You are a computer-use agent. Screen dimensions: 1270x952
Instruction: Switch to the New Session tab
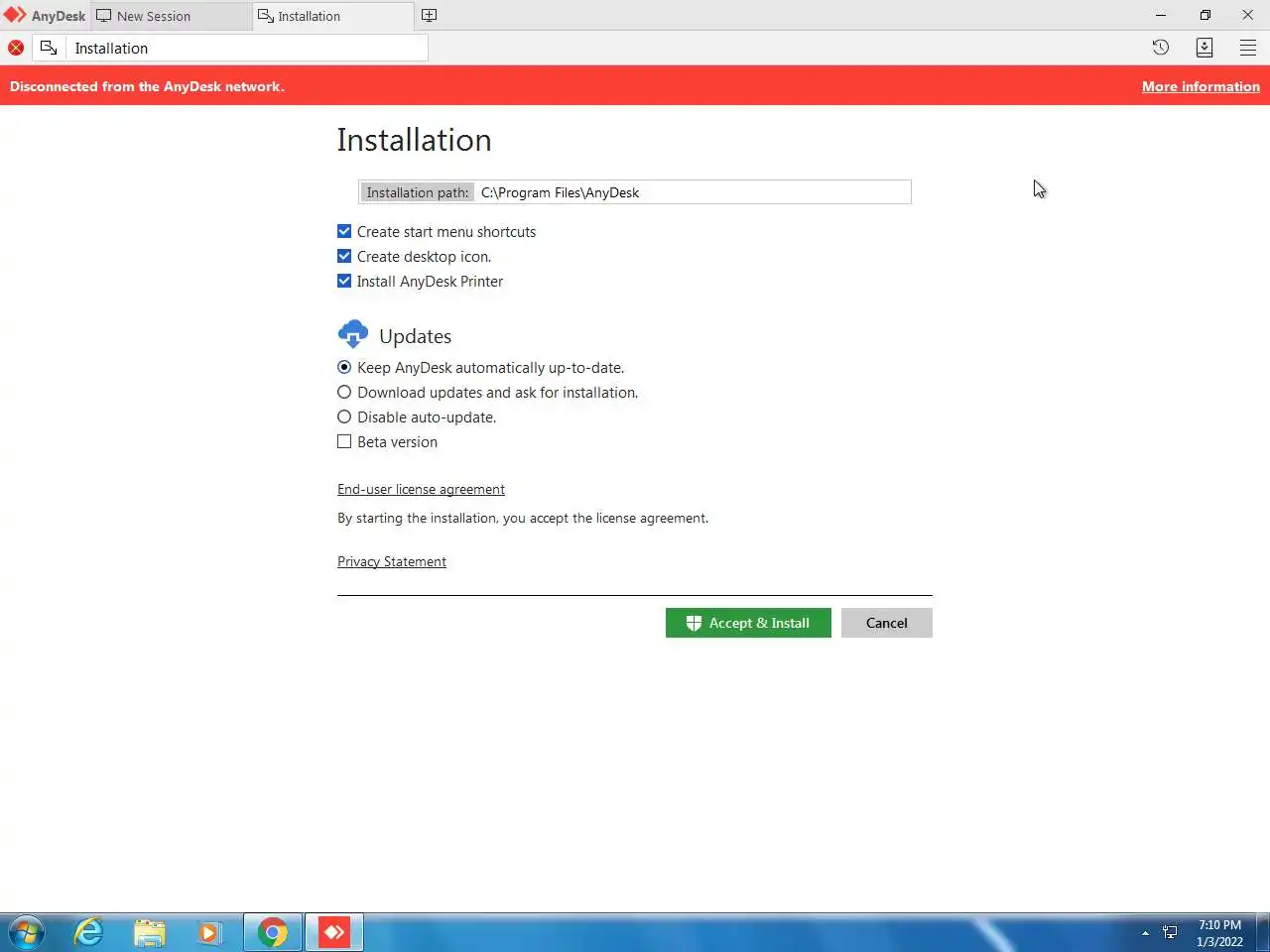[171, 16]
